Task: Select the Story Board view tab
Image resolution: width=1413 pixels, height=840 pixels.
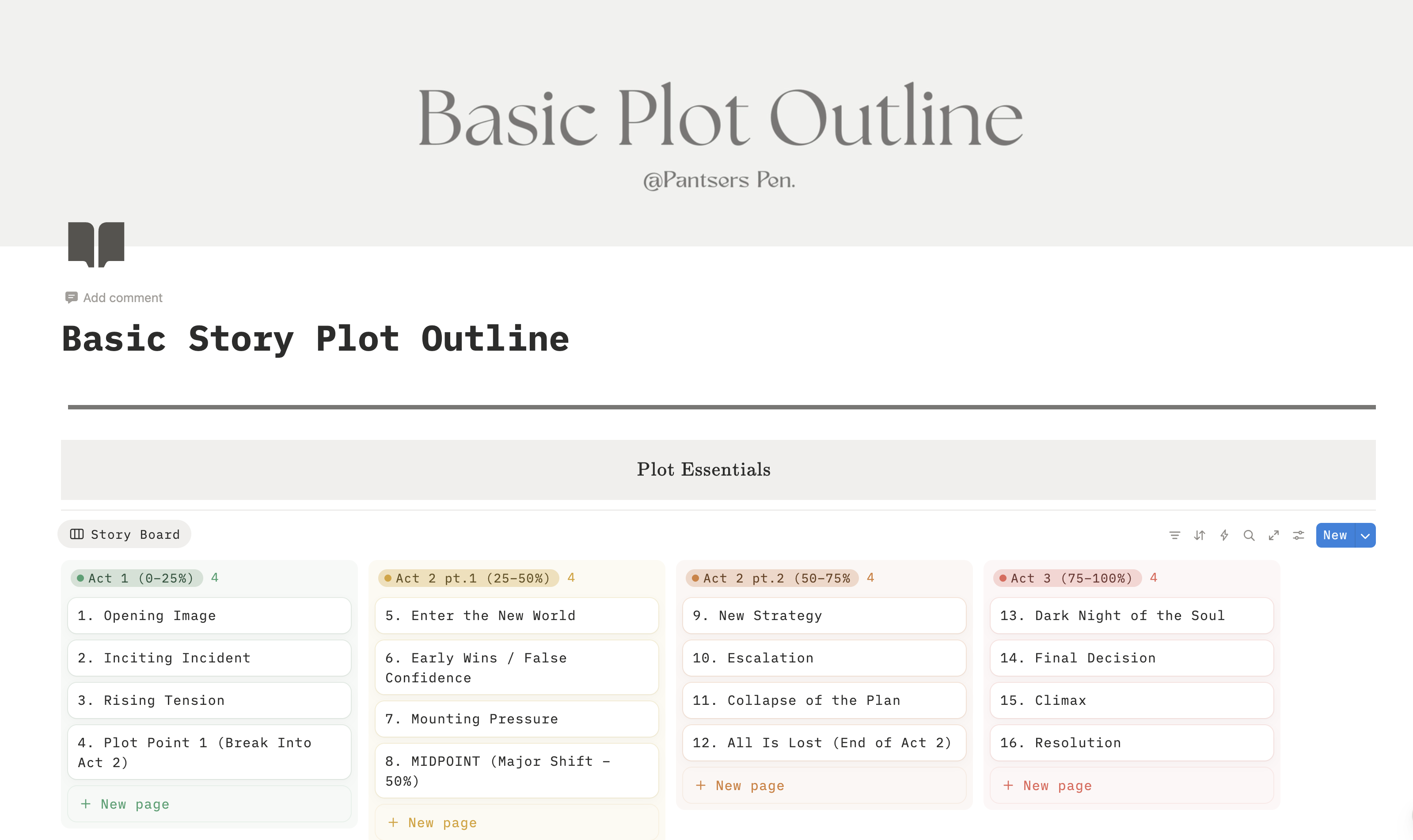Action: coord(125,534)
